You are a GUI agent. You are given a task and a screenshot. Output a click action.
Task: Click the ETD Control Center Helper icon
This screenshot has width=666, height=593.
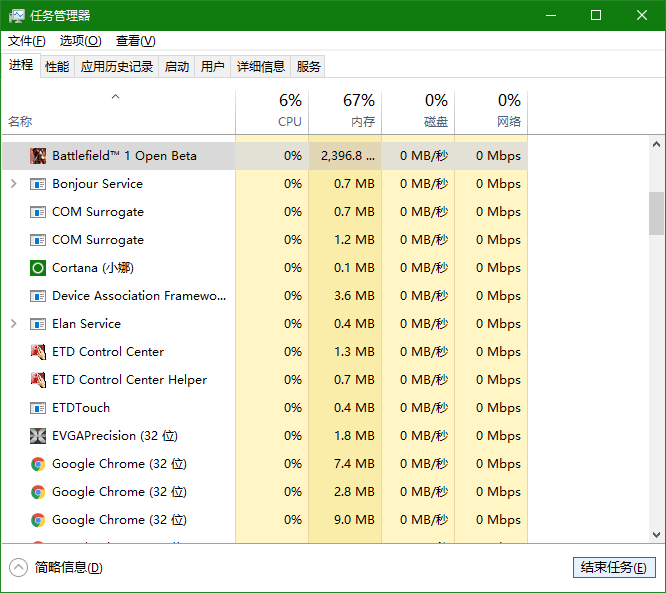[x=38, y=380]
